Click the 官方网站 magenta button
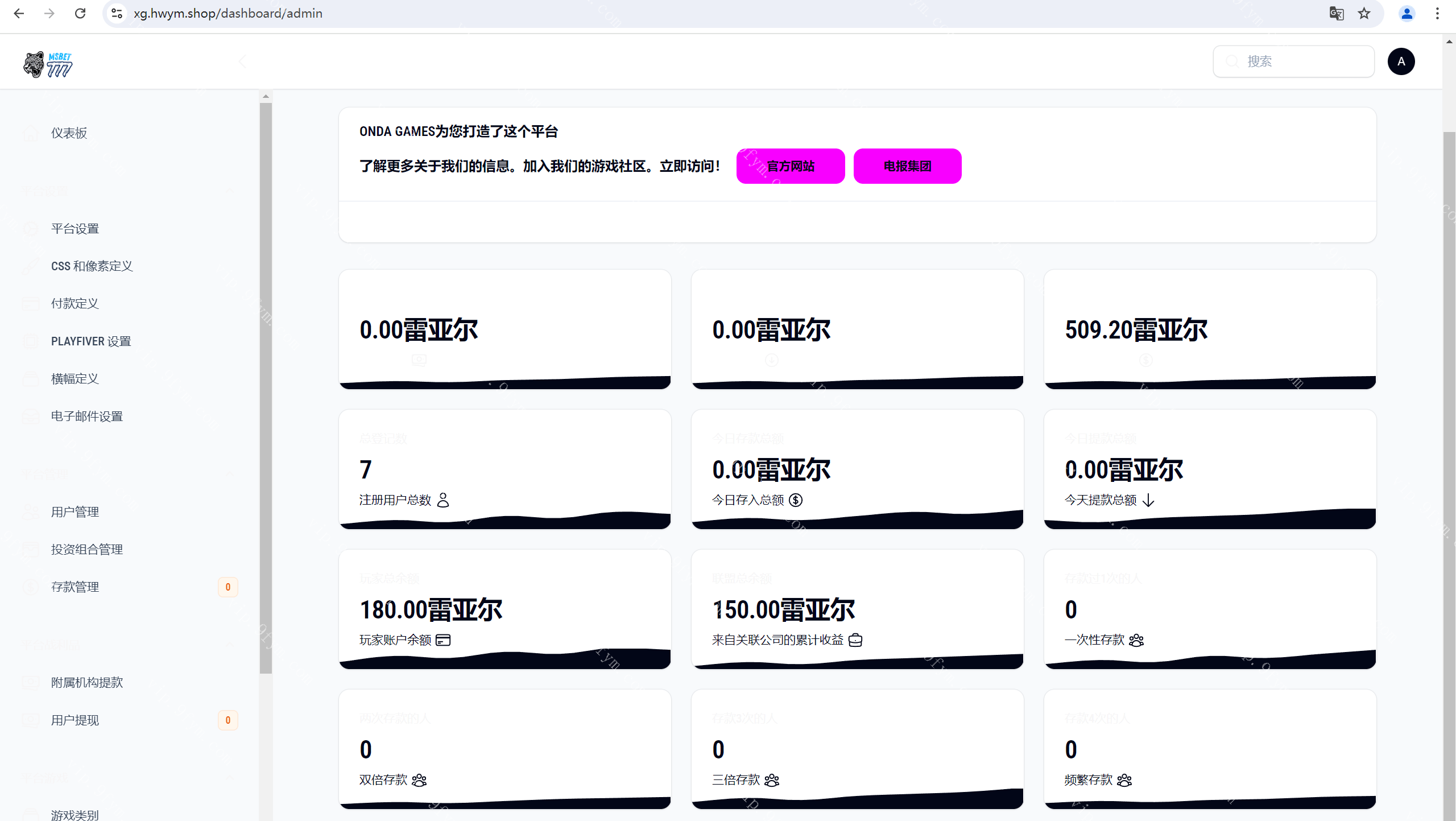Screen dimensions: 1456x821 pyautogui.click(x=790, y=166)
